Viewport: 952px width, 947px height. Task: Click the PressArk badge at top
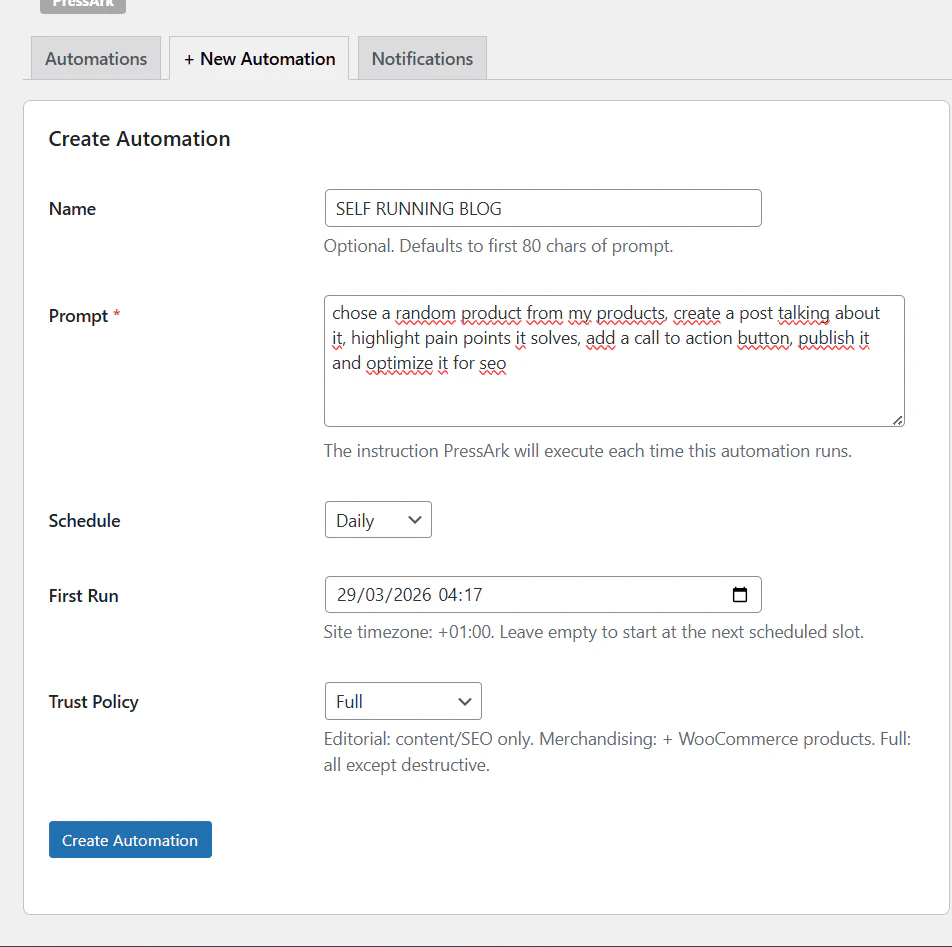coord(83,5)
